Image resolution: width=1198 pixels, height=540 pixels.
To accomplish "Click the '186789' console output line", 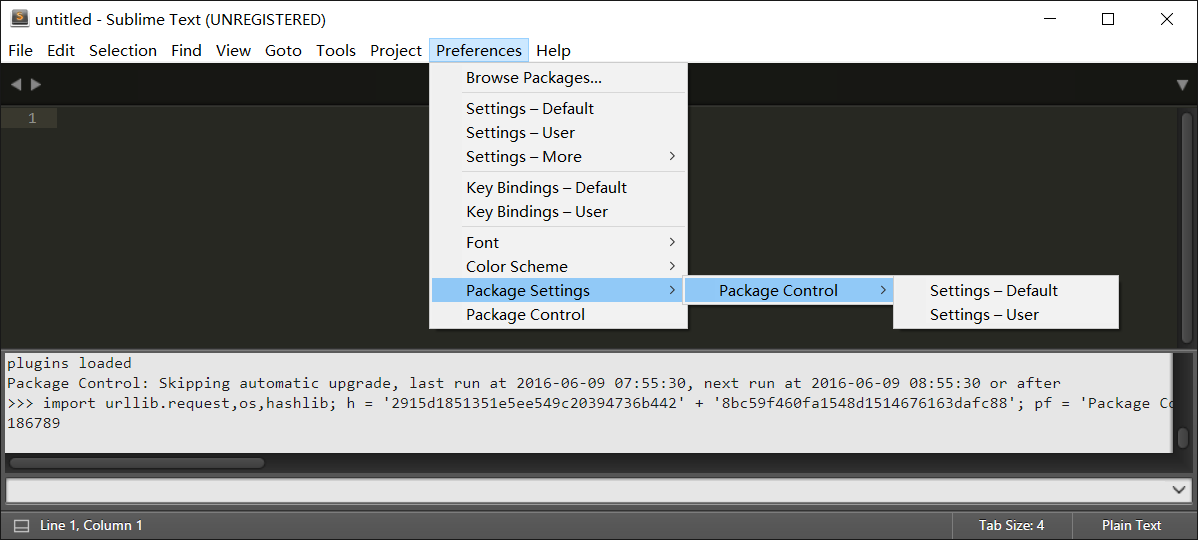I will [x=34, y=423].
